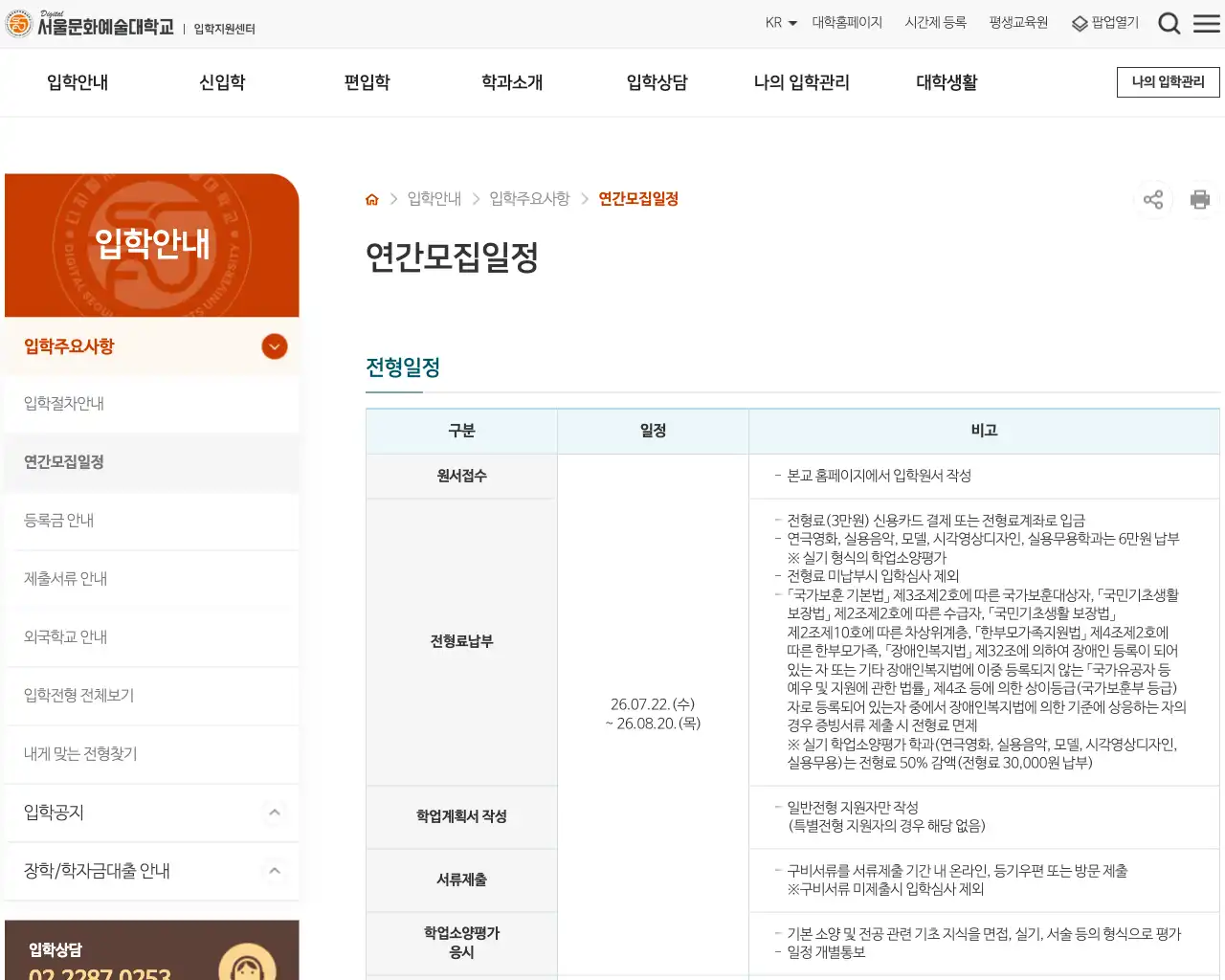Select 등록금 안내 in the sidebar
Image resolution: width=1225 pixels, height=980 pixels.
coord(152,521)
